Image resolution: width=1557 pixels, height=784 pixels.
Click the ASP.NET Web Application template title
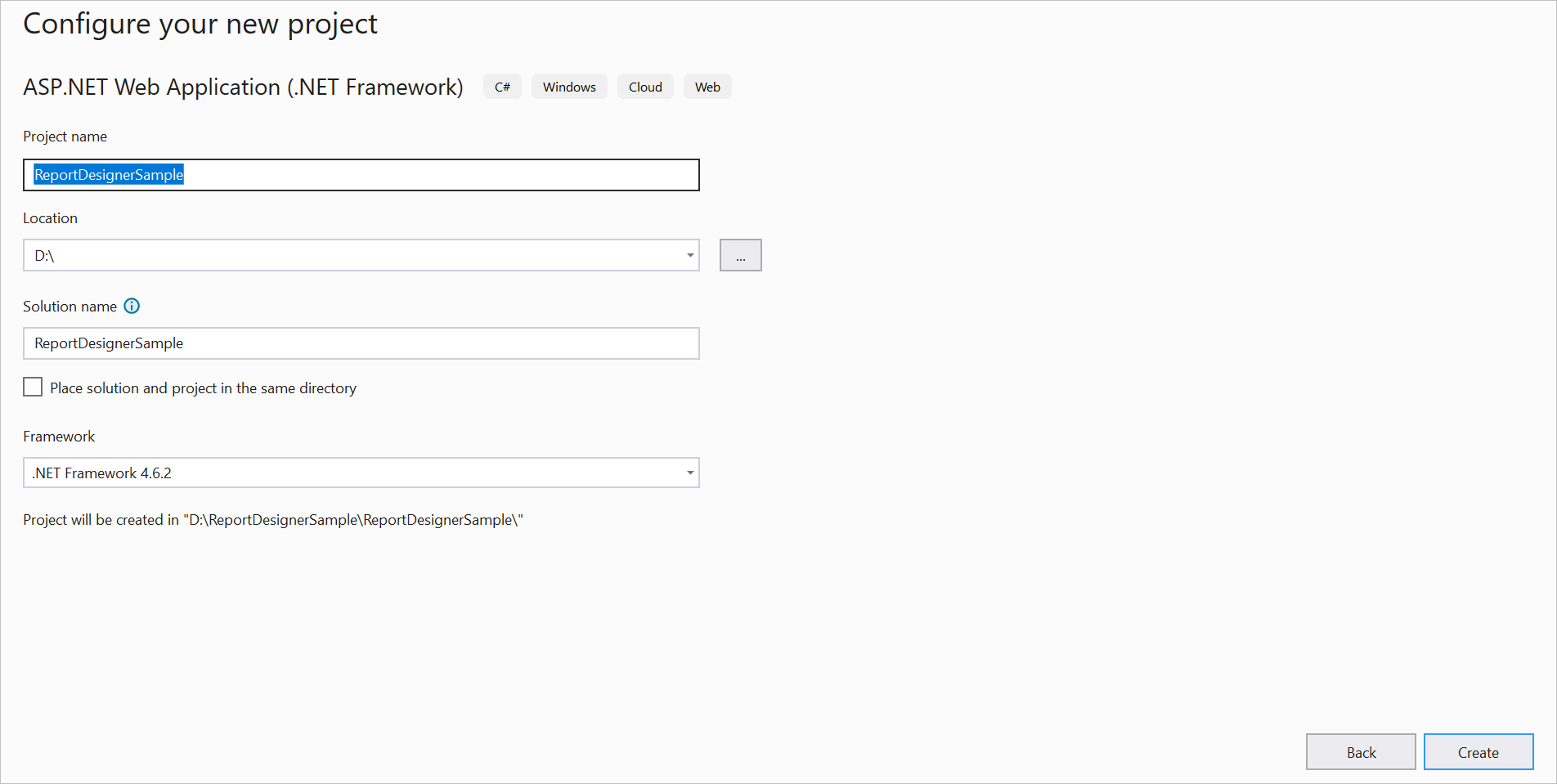click(x=243, y=87)
